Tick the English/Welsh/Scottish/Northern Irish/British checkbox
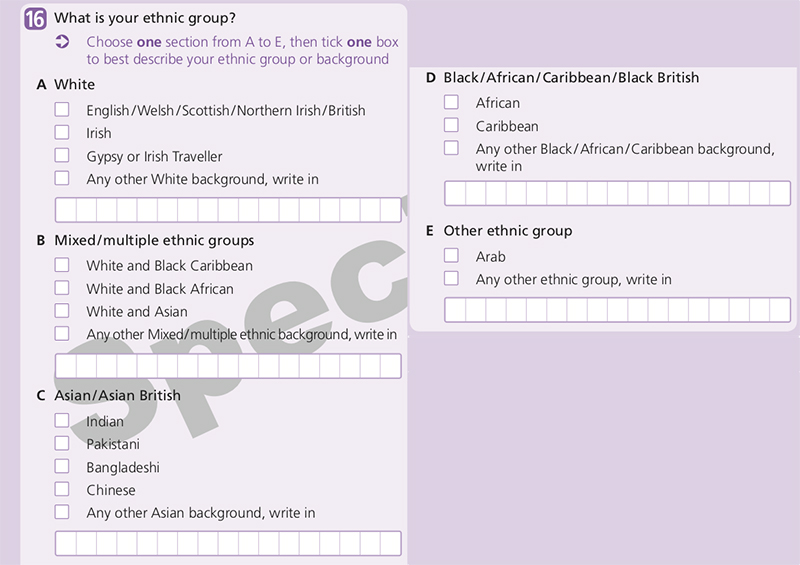Image resolution: width=800 pixels, height=565 pixels. point(62,110)
